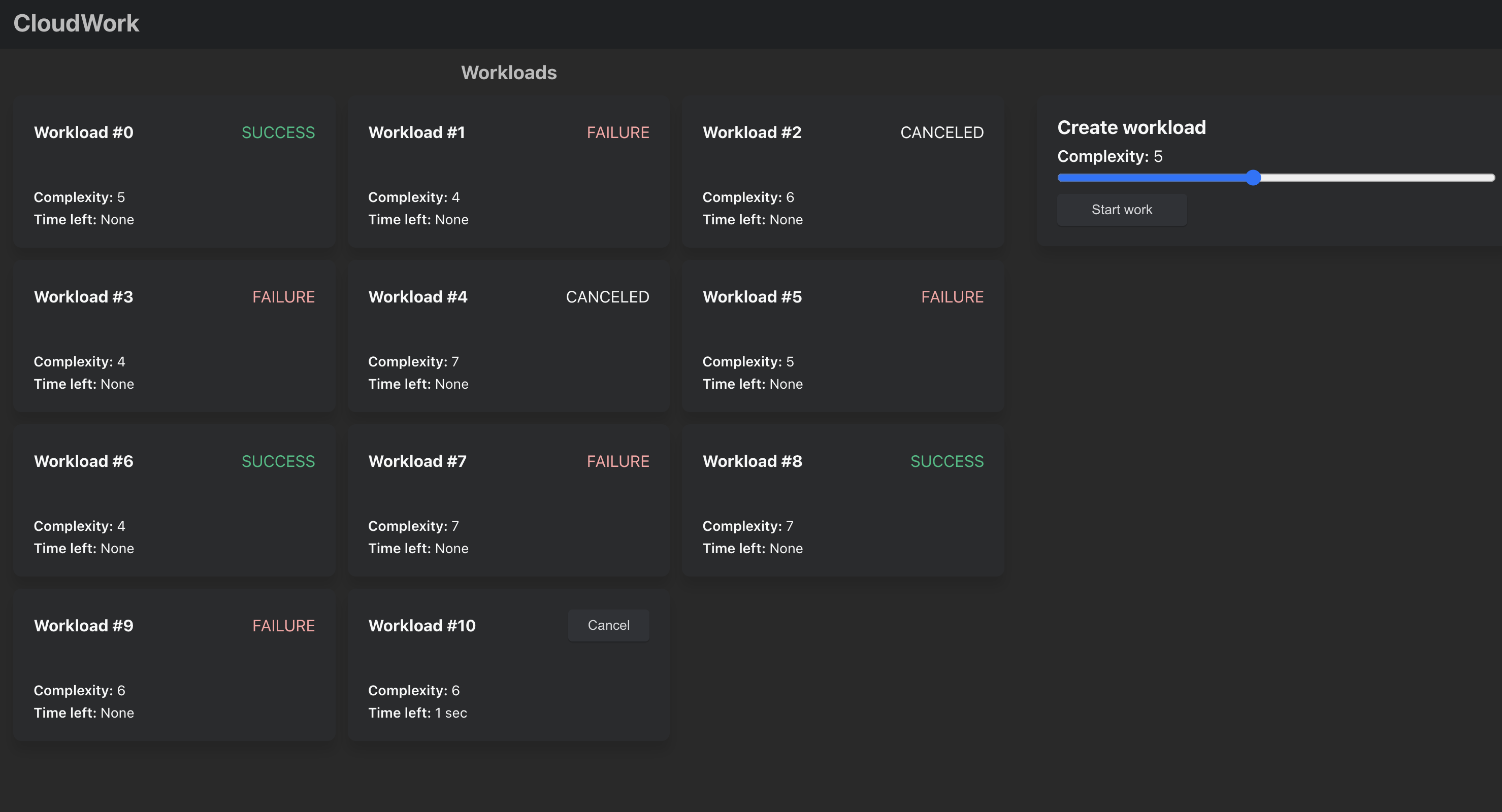Click Time left text in Workload #10
This screenshot has height=812, width=1502.
(417, 713)
